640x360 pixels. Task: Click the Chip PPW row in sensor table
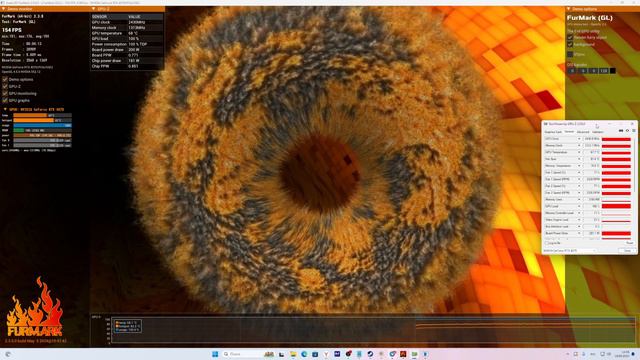point(127,66)
